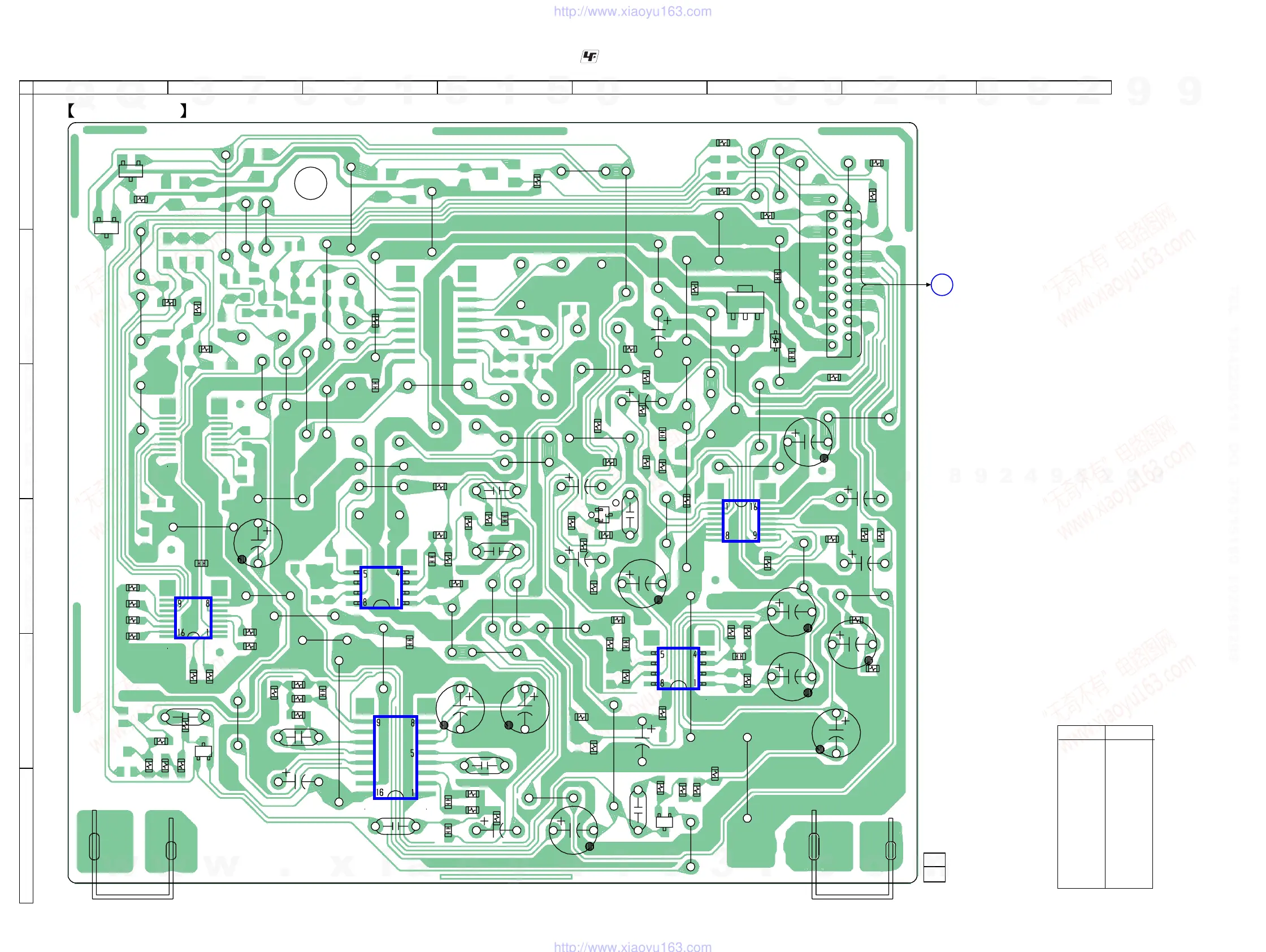Image resolution: width=1266 pixels, height=952 pixels.
Task: Click the long double-row pin connector outline
Action: pyautogui.click(x=840, y=283)
